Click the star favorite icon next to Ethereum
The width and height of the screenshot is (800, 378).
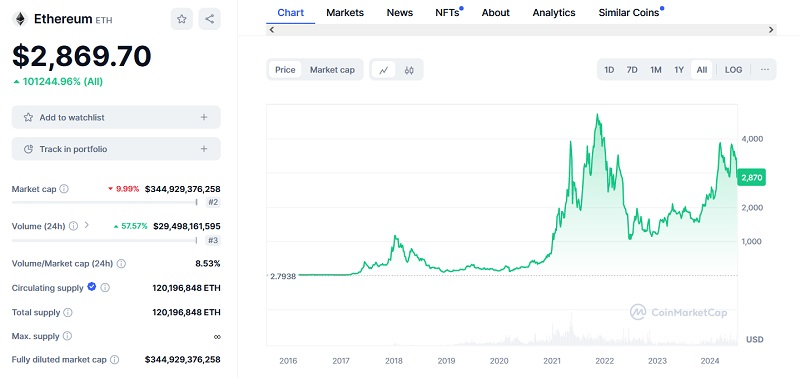click(x=182, y=19)
